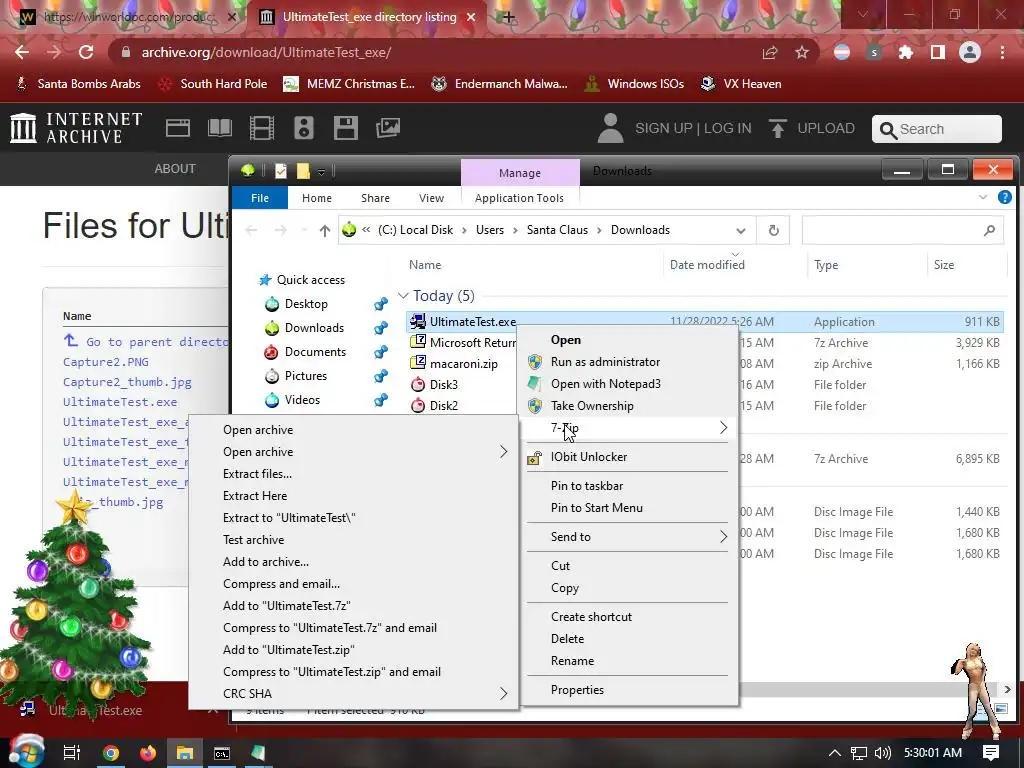1024x768 pixels.
Task: Open the Application Tools tab
Action: pos(519,198)
